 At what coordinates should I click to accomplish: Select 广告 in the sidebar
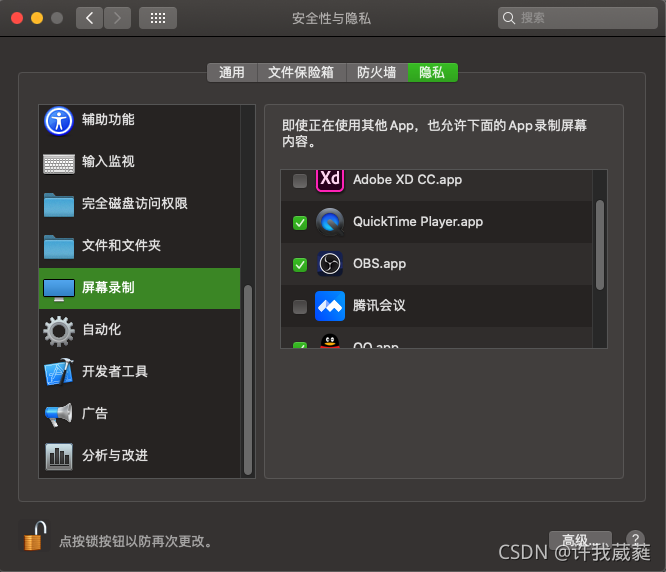pos(139,414)
